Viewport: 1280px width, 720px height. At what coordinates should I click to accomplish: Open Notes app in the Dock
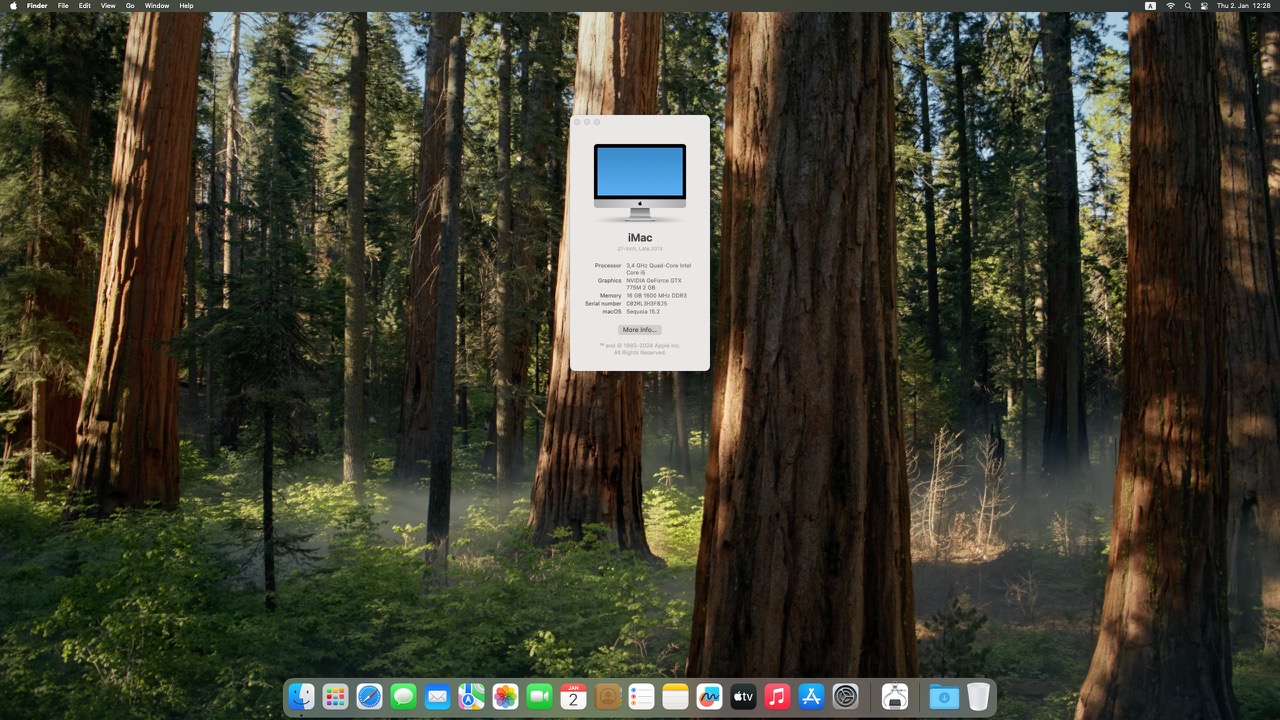(676, 697)
